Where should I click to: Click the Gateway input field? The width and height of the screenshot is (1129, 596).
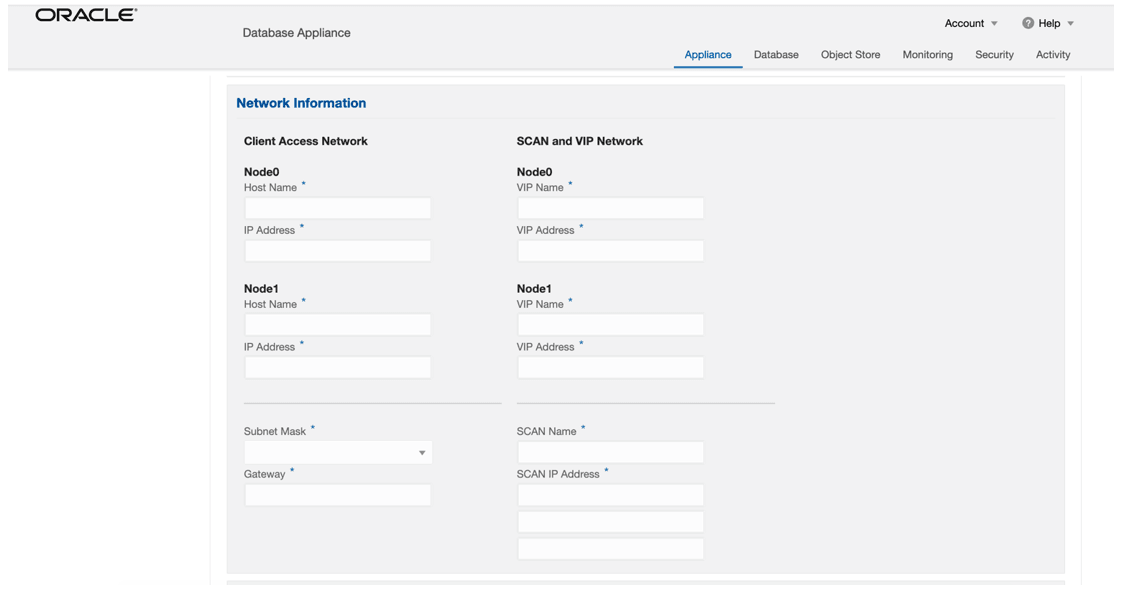point(337,494)
